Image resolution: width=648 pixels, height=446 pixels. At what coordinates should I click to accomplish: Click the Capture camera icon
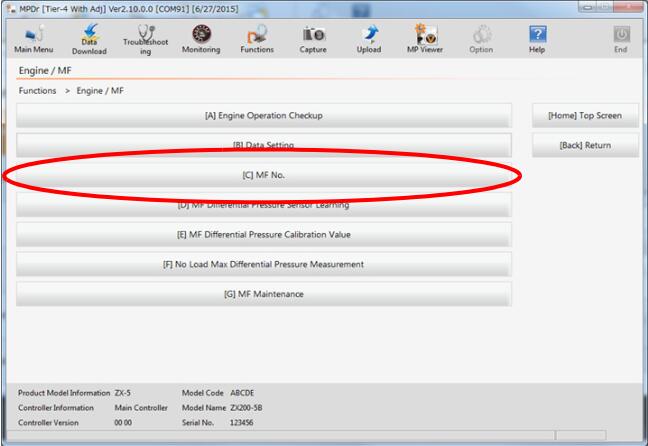[x=313, y=39]
